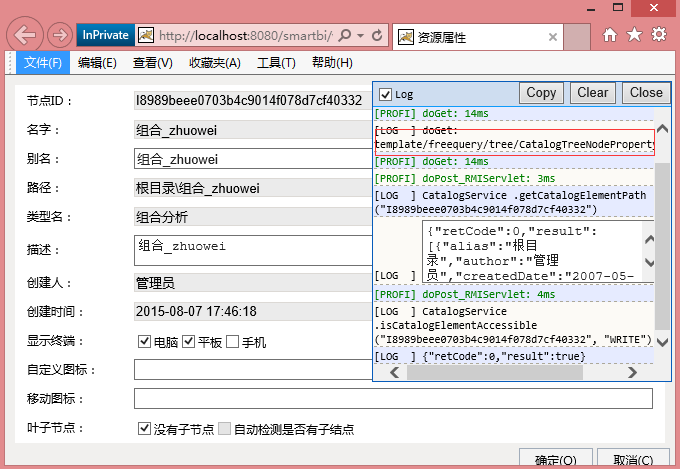Click log panel horizontal scrollbar thumb
This screenshot has height=469, width=680.
[495, 372]
